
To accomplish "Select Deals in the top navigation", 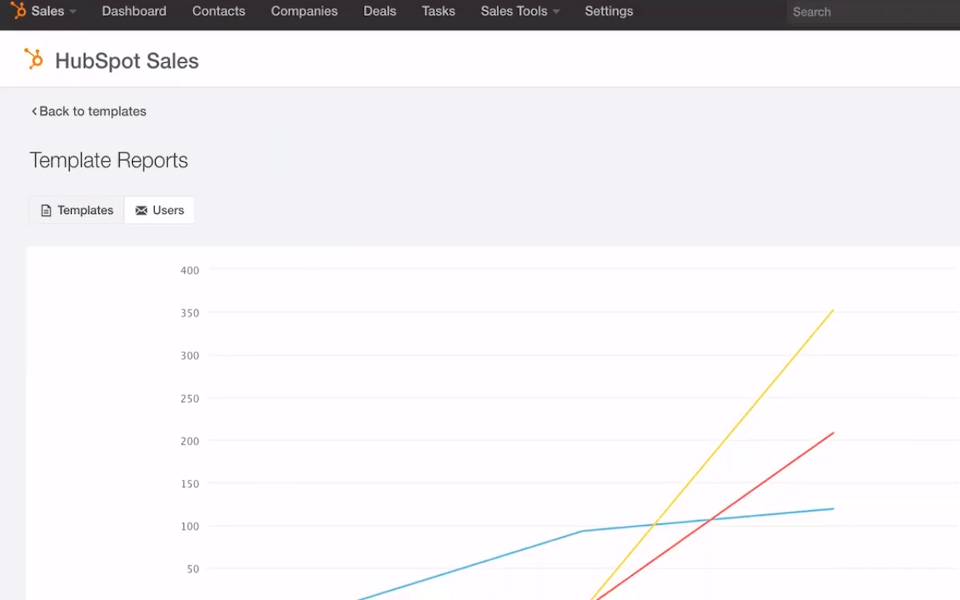I will pyautogui.click(x=380, y=11).
